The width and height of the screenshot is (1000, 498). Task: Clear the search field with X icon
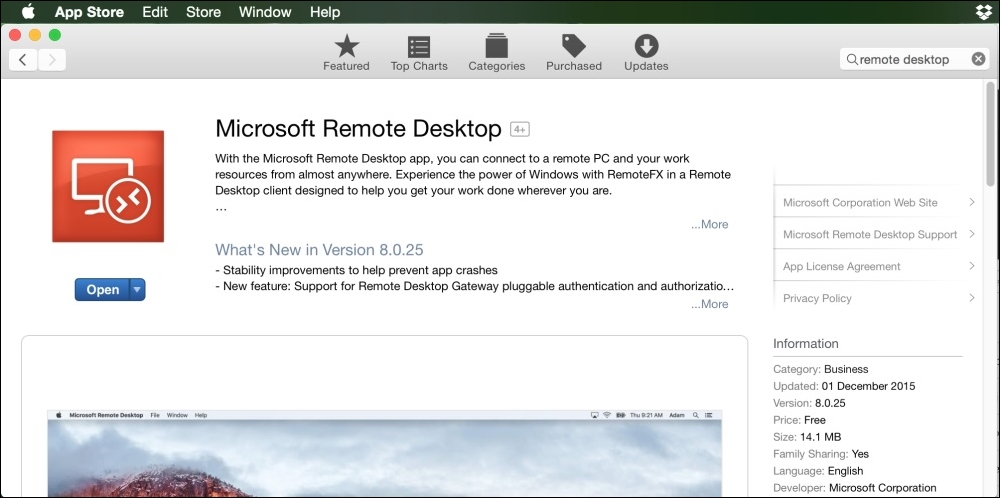978,59
